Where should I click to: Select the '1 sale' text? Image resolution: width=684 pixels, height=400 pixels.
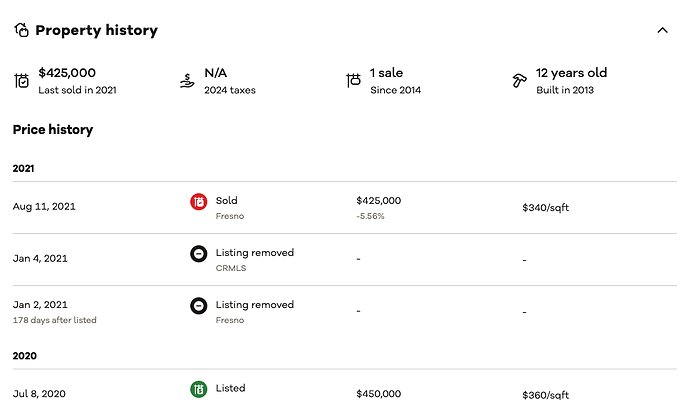(x=386, y=73)
